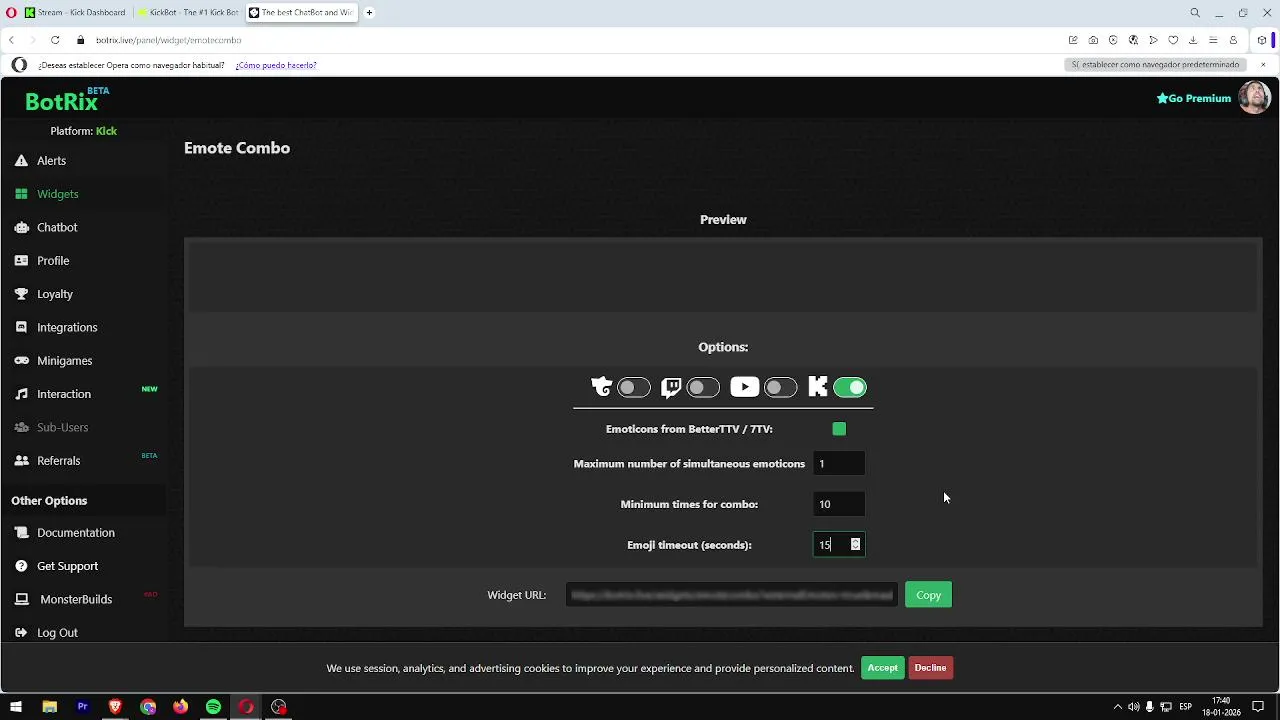Open the Loyalty sidebar section
Image resolution: width=1280 pixels, height=720 pixels.
(55, 294)
